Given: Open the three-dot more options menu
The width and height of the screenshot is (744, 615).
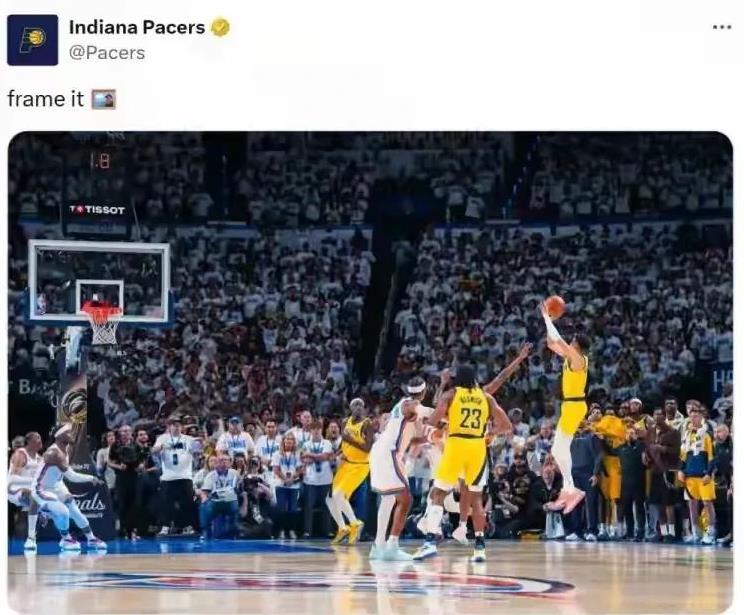Looking at the screenshot, I should tap(722, 28).
